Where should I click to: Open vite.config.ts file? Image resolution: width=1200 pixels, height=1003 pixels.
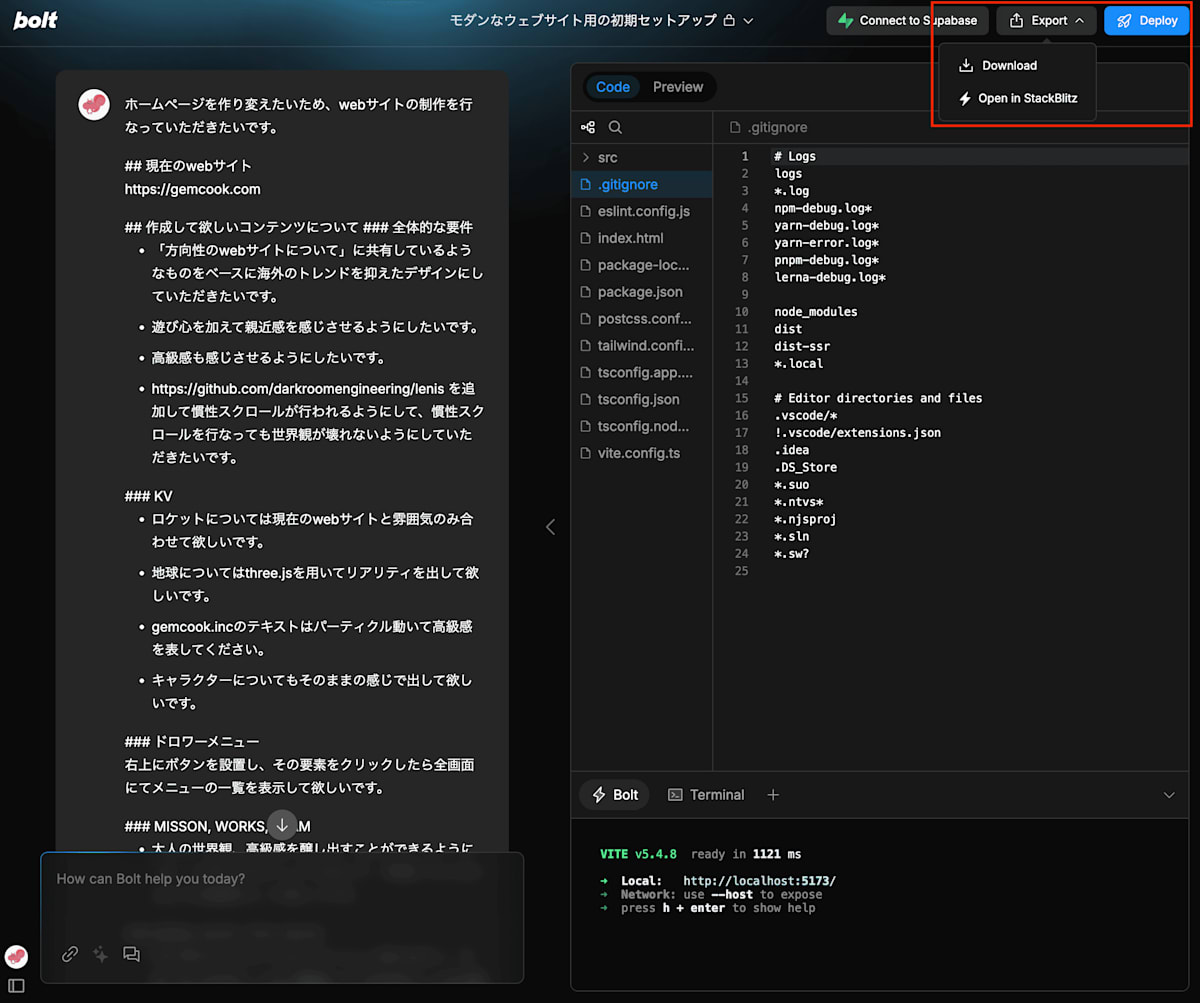click(x=641, y=454)
